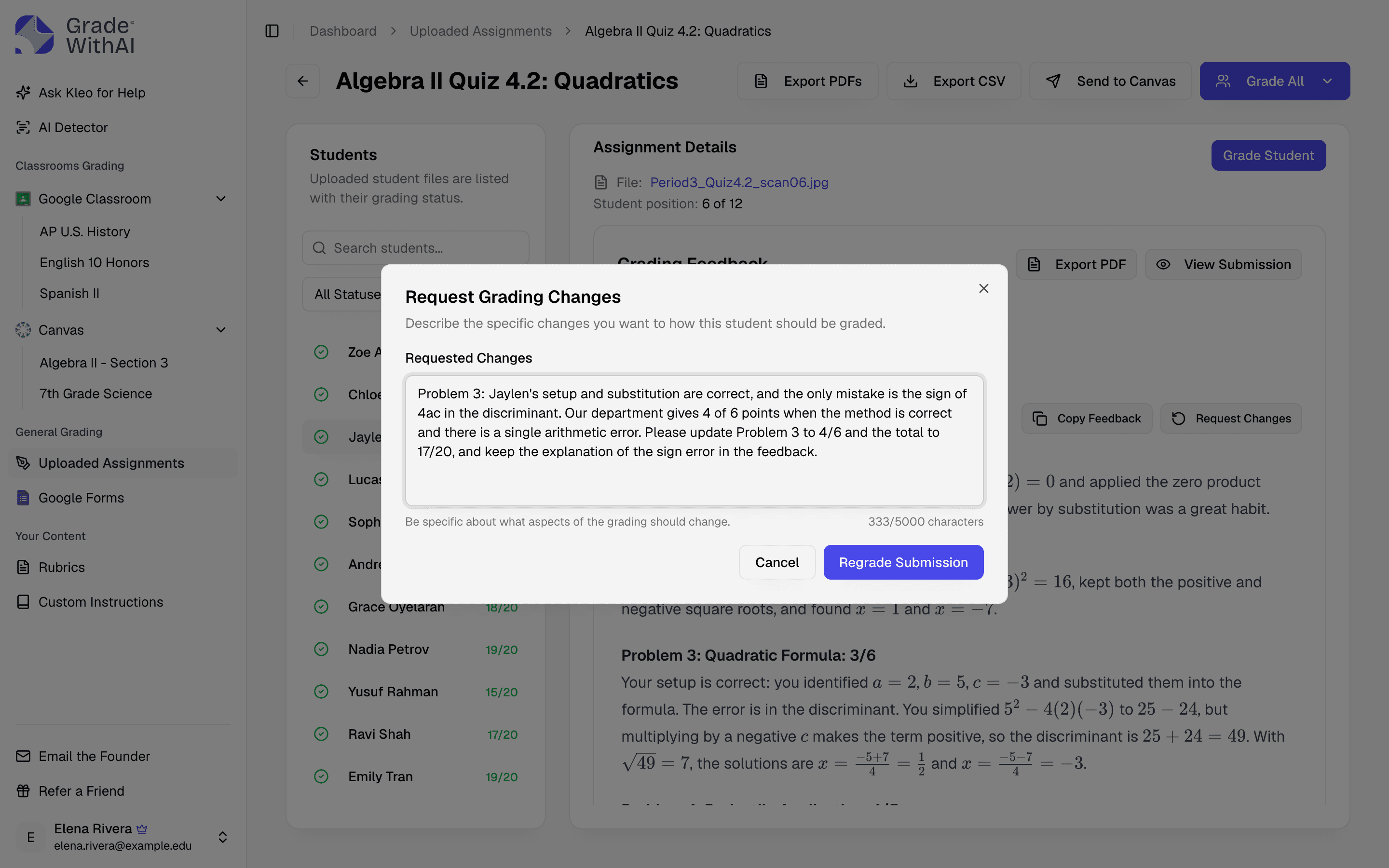Close the Request Grading Changes dialog
The image size is (1389, 868).
tap(984, 288)
